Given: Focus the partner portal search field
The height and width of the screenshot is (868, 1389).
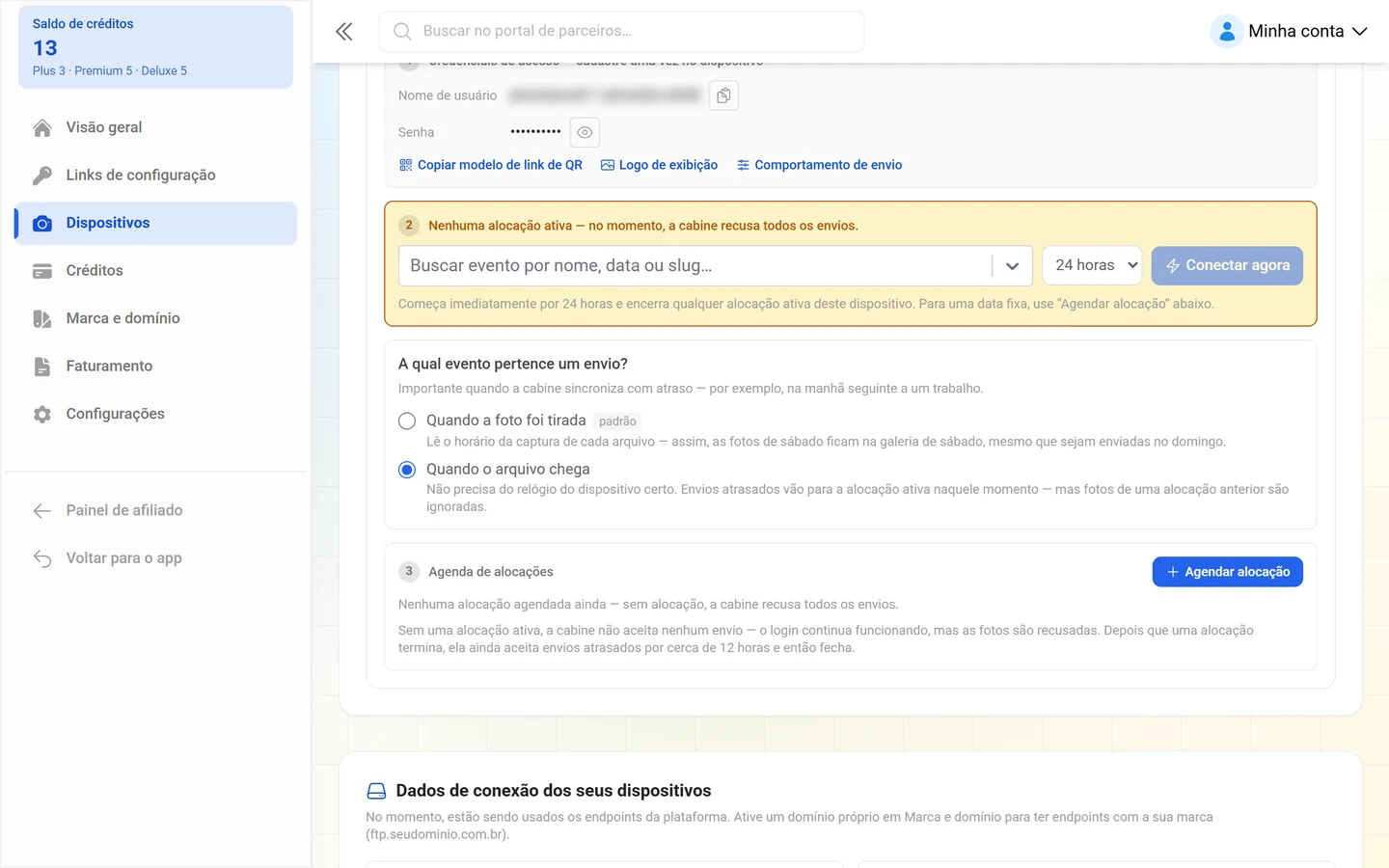Looking at the screenshot, I should [x=622, y=31].
